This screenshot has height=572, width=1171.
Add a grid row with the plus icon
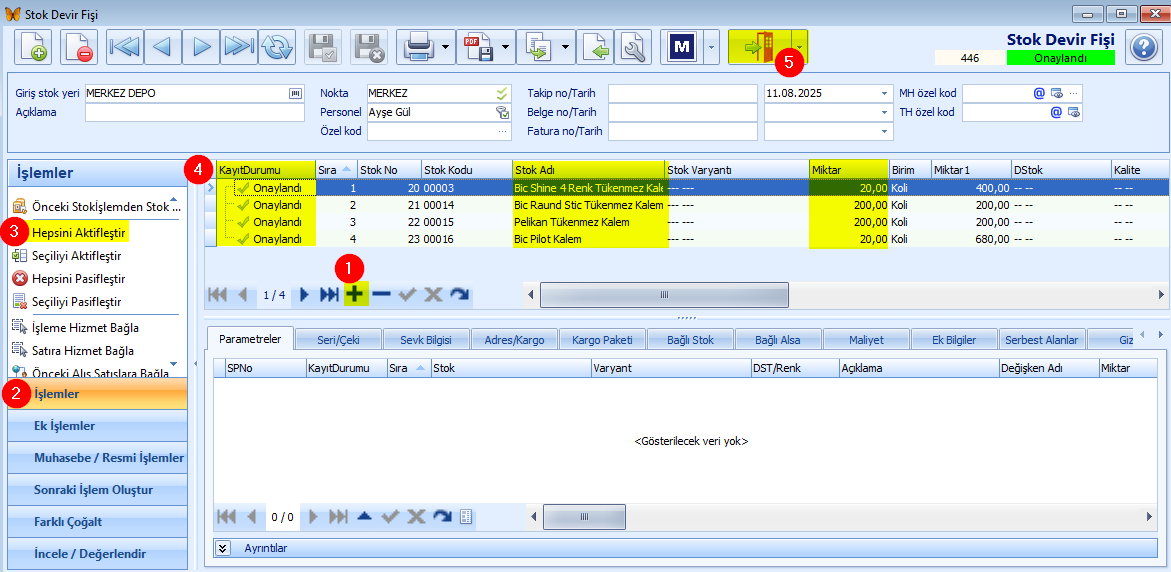click(355, 294)
